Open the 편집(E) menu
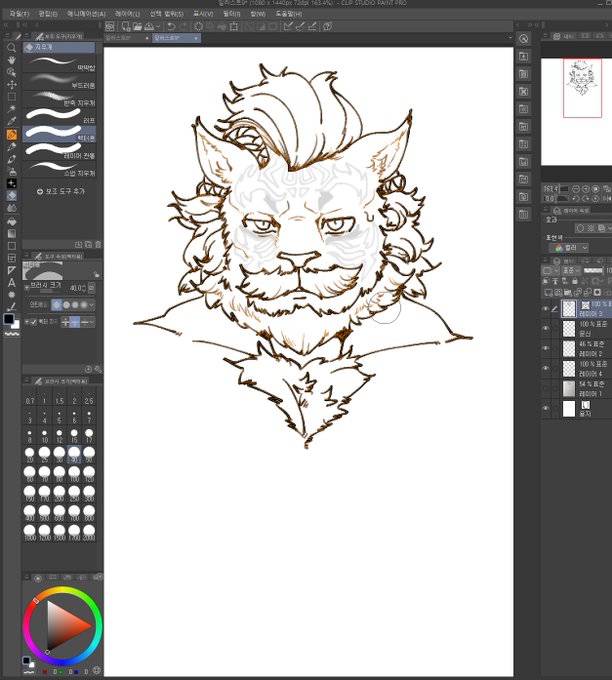Image resolution: width=612 pixels, height=680 pixels. 48,14
